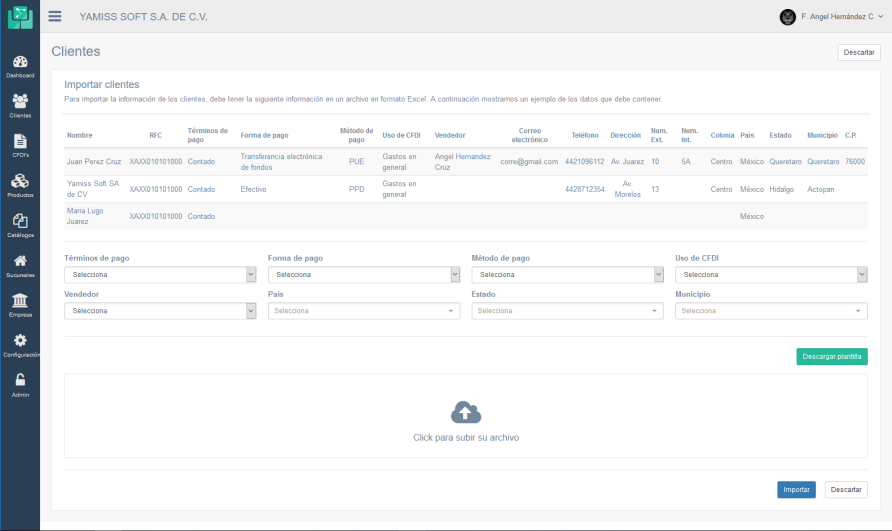Toggle the hamburger menu button
892x531 pixels.
coord(55,17)
